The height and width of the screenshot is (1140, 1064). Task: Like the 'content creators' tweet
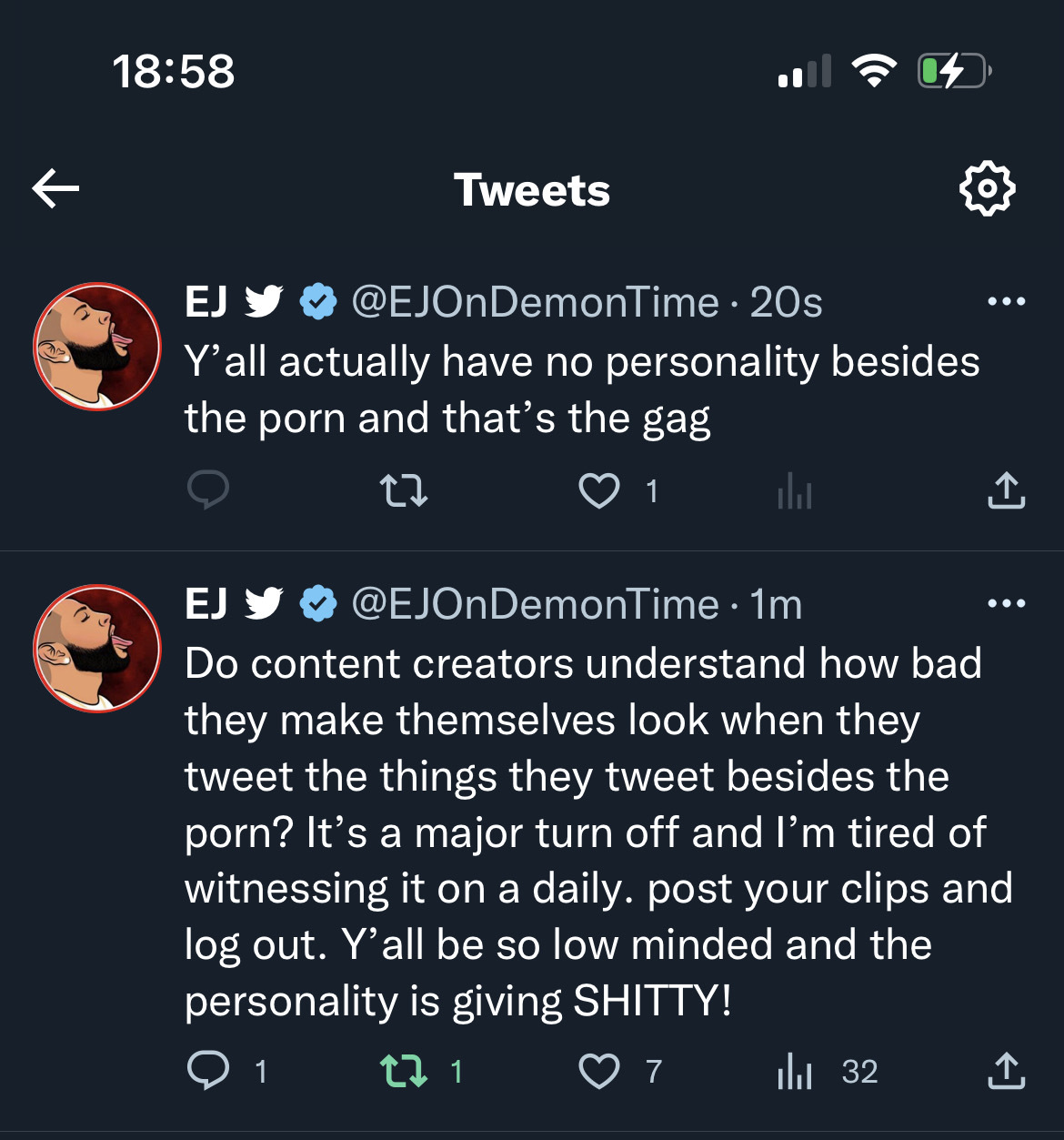599,1071
